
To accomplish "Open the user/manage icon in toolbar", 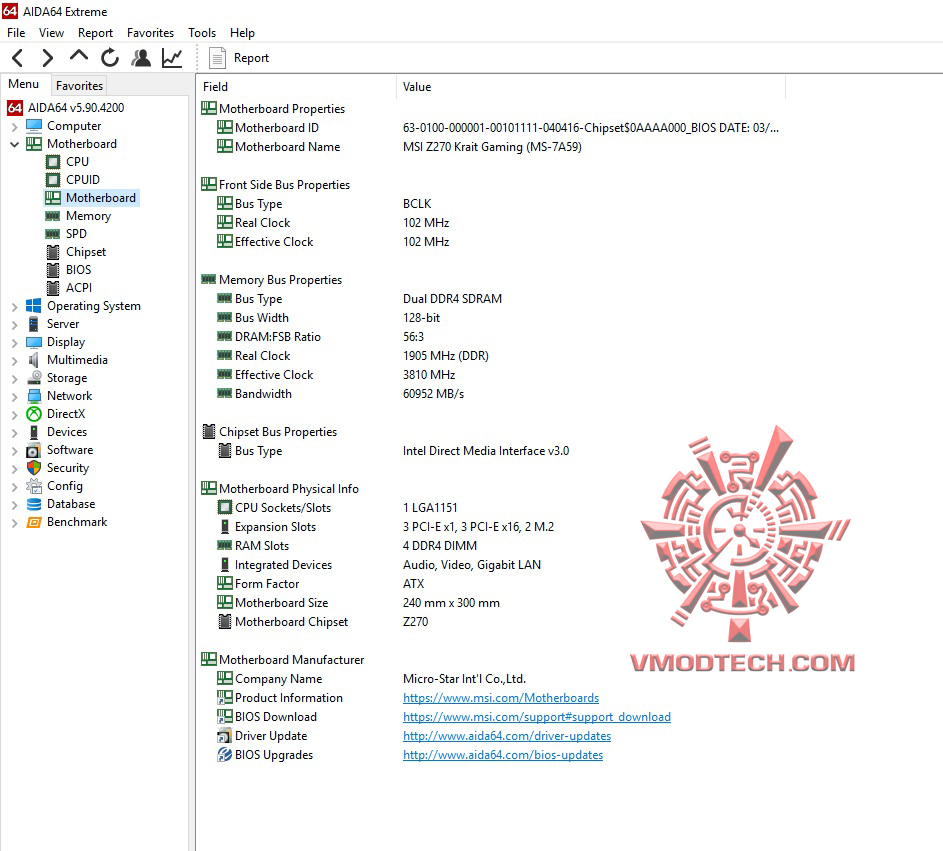I will (x=141, y=58).
